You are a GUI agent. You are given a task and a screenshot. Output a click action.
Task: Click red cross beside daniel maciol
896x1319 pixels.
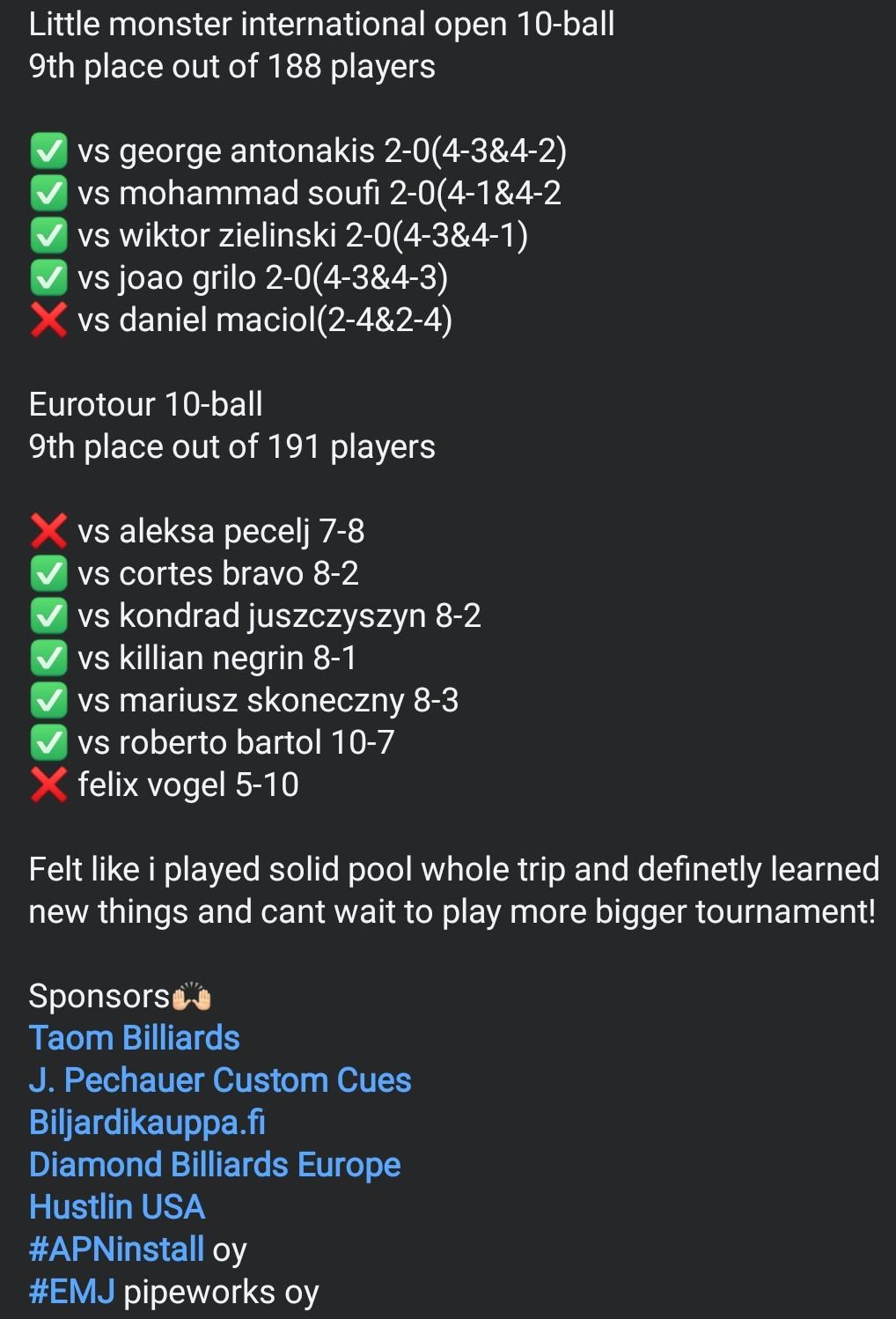(48, 321)
